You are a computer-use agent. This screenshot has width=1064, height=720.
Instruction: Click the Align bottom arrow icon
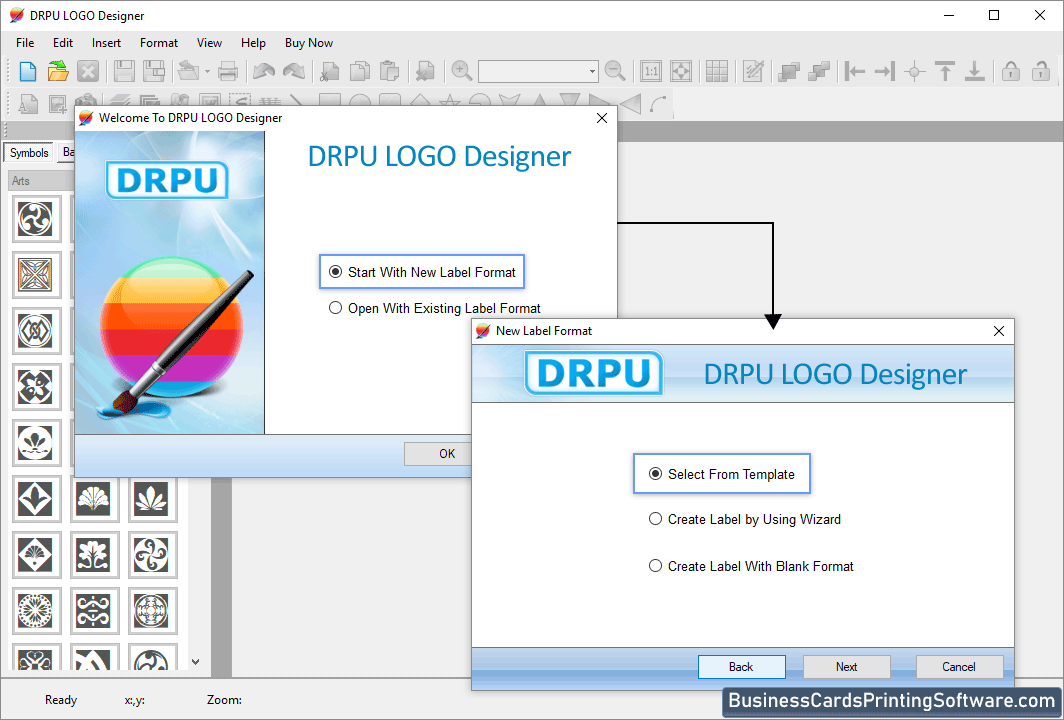974,71
